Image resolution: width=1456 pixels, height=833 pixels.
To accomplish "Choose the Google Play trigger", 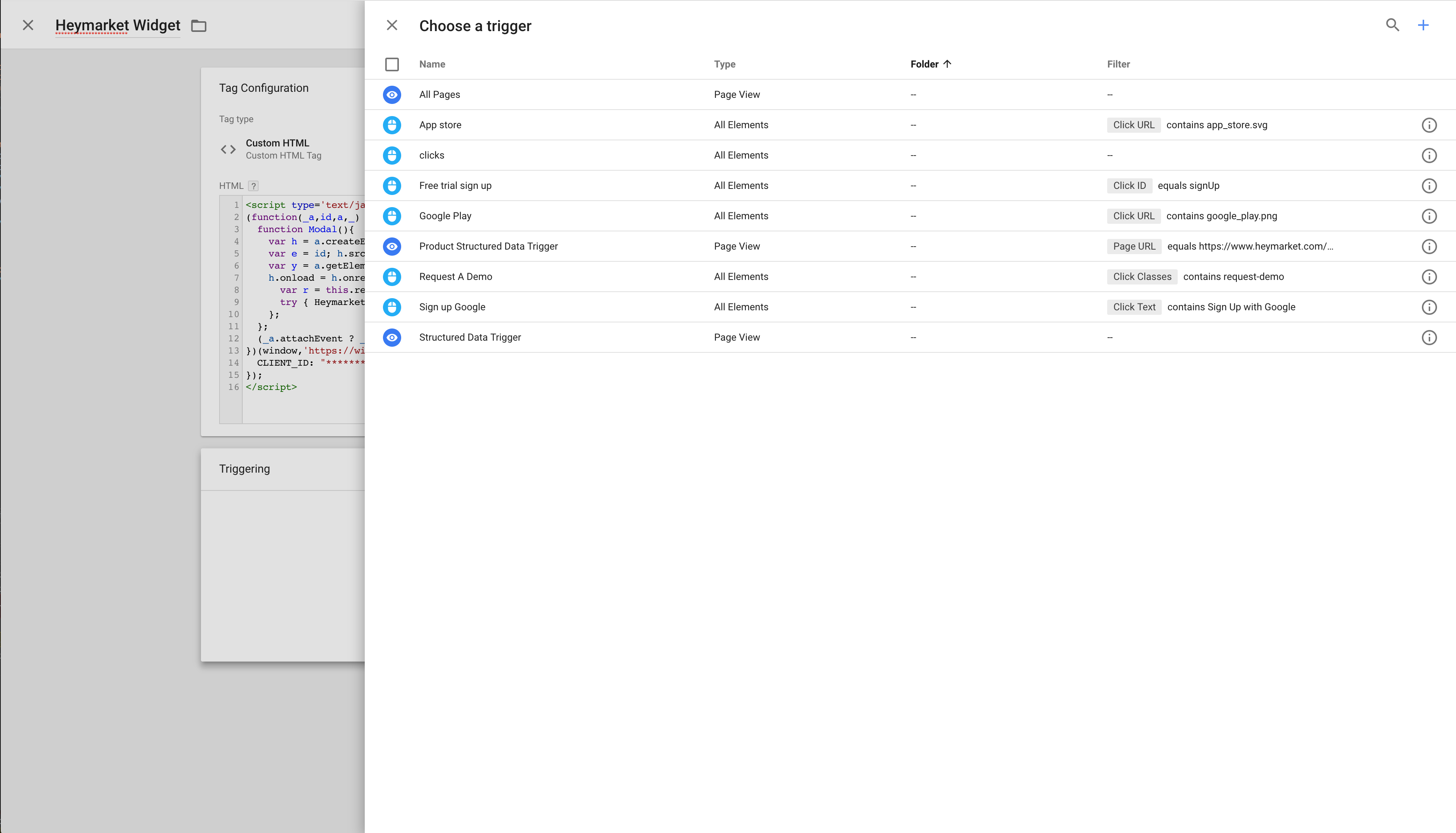I will [x=445, y=216].
